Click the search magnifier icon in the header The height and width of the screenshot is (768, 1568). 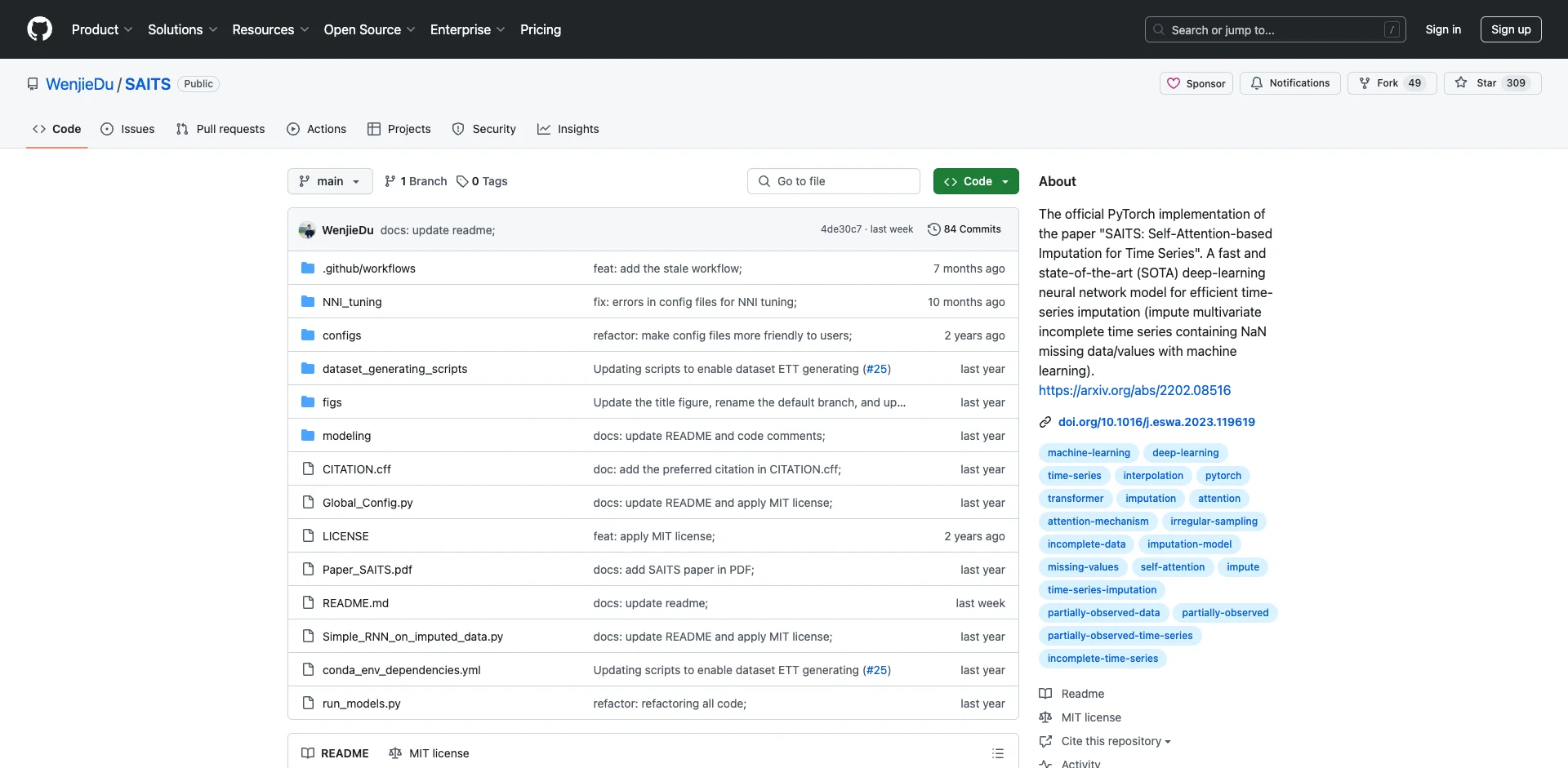point(1159,29)
